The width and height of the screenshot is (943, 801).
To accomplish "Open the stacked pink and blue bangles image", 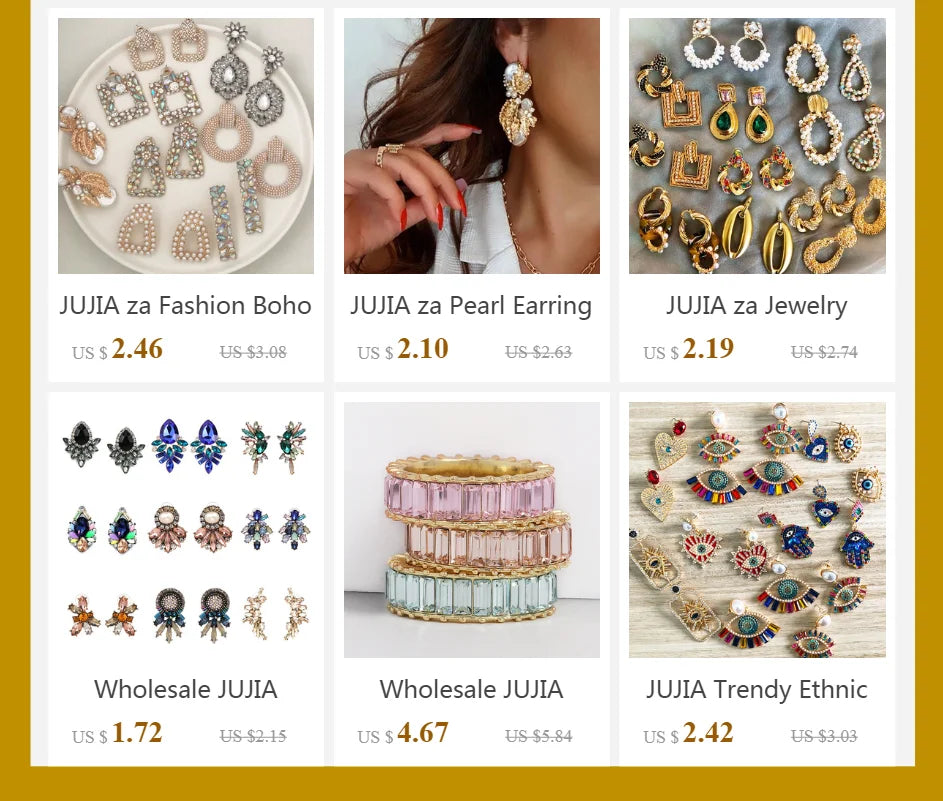I will [472, 530].
